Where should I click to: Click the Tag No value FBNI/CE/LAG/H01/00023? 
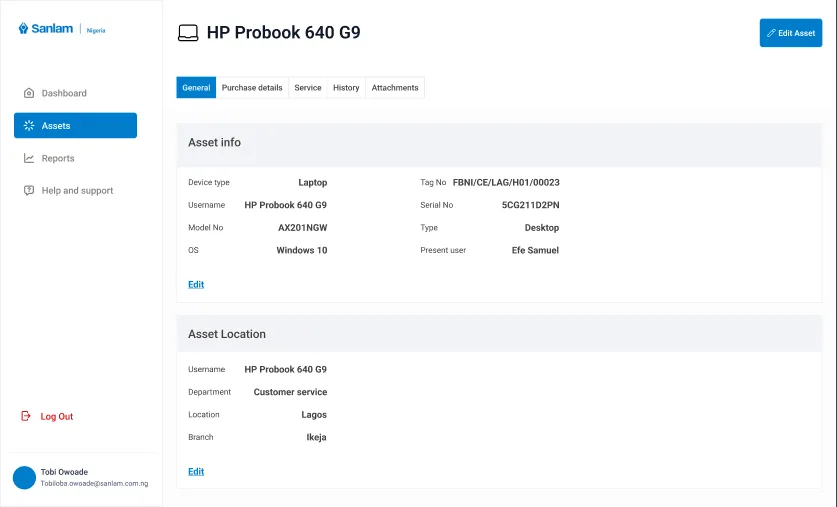pos(506,183)
